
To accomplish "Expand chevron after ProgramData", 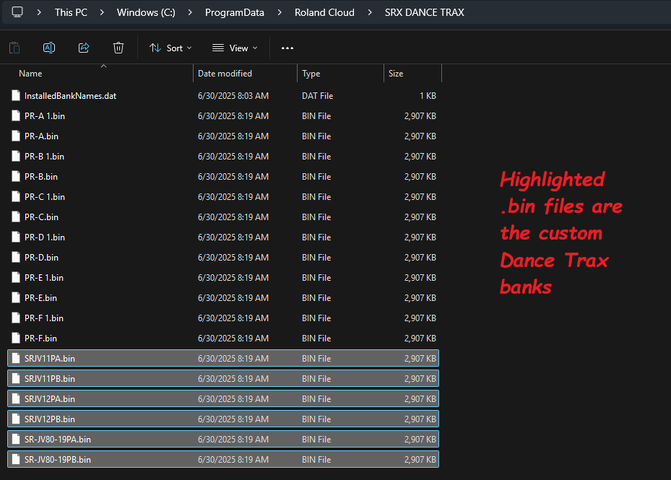I will coord(279,12).
